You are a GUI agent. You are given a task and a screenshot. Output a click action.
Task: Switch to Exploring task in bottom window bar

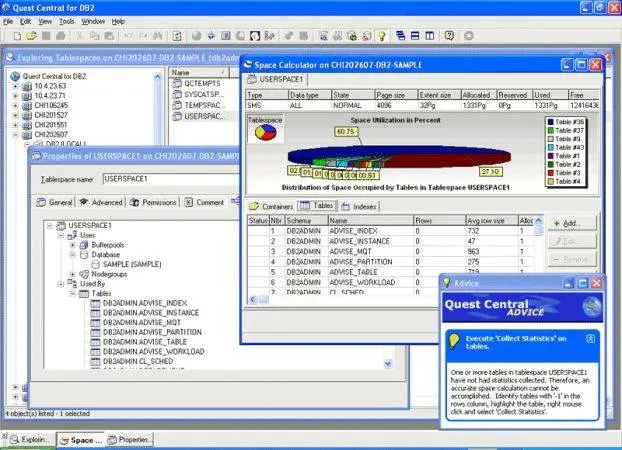click(30, 440)
